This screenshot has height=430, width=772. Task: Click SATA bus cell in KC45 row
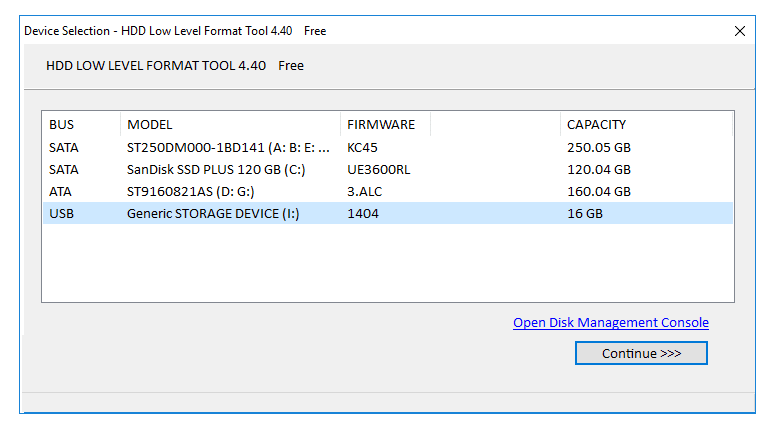tap(64, 147)
